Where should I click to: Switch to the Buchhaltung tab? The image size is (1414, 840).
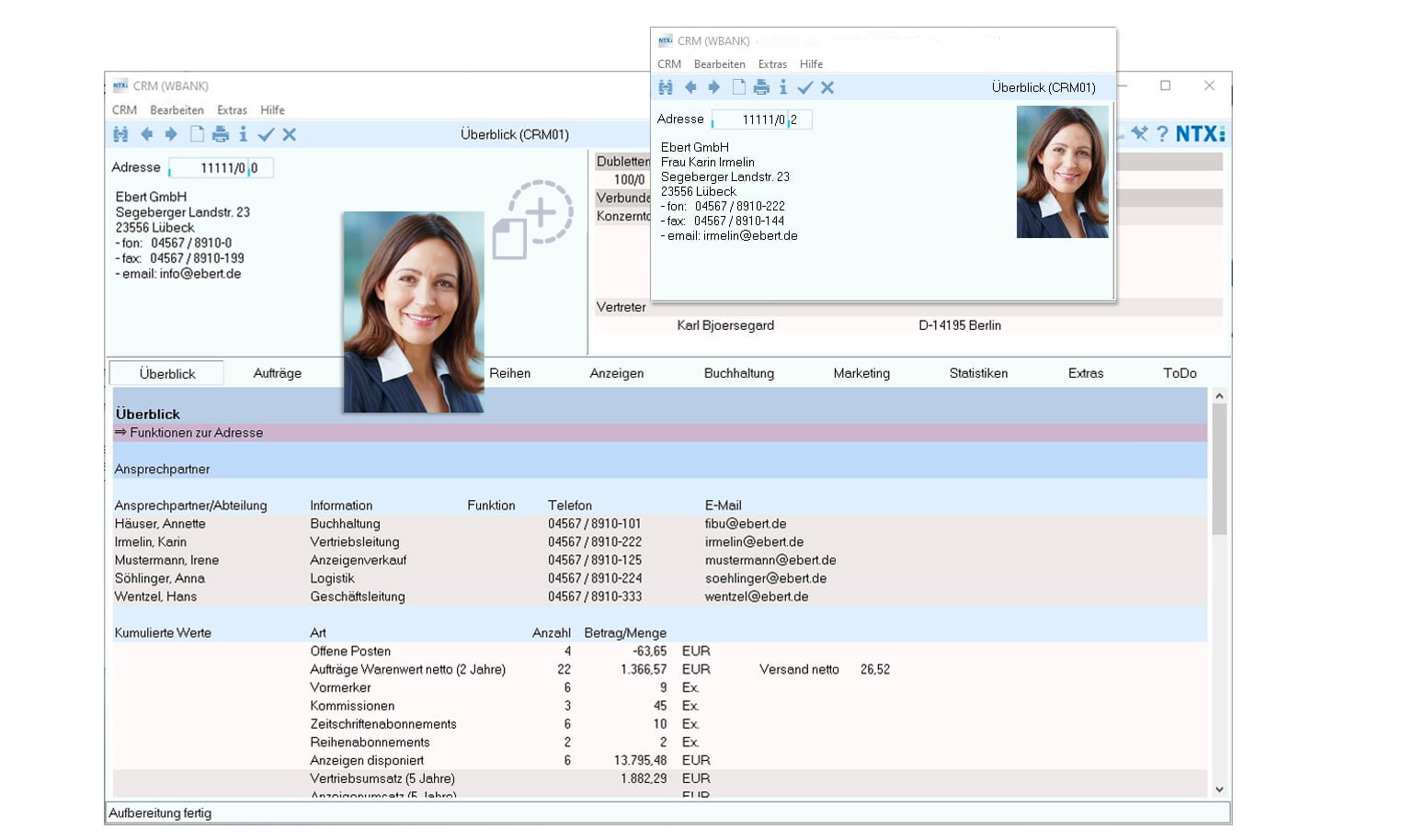739,373
